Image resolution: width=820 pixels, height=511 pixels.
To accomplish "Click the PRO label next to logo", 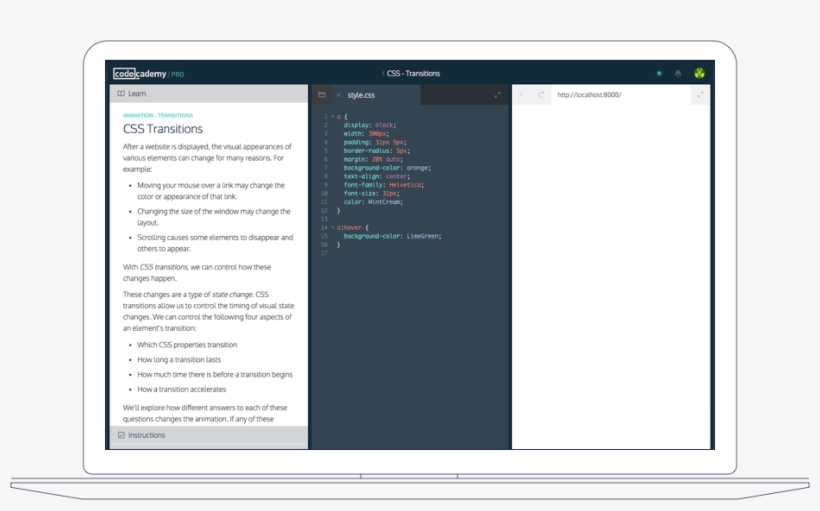I will tap(177, 75).
